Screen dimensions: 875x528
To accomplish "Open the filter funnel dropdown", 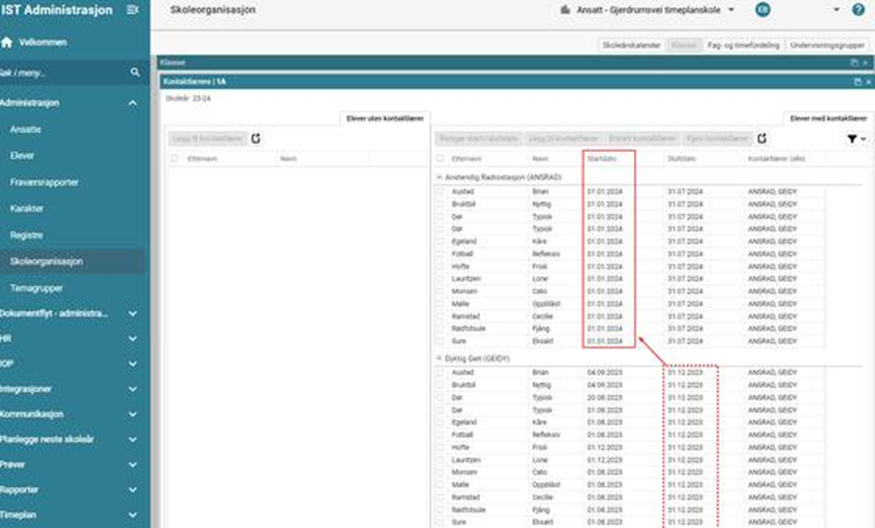I will pos(856,139).
